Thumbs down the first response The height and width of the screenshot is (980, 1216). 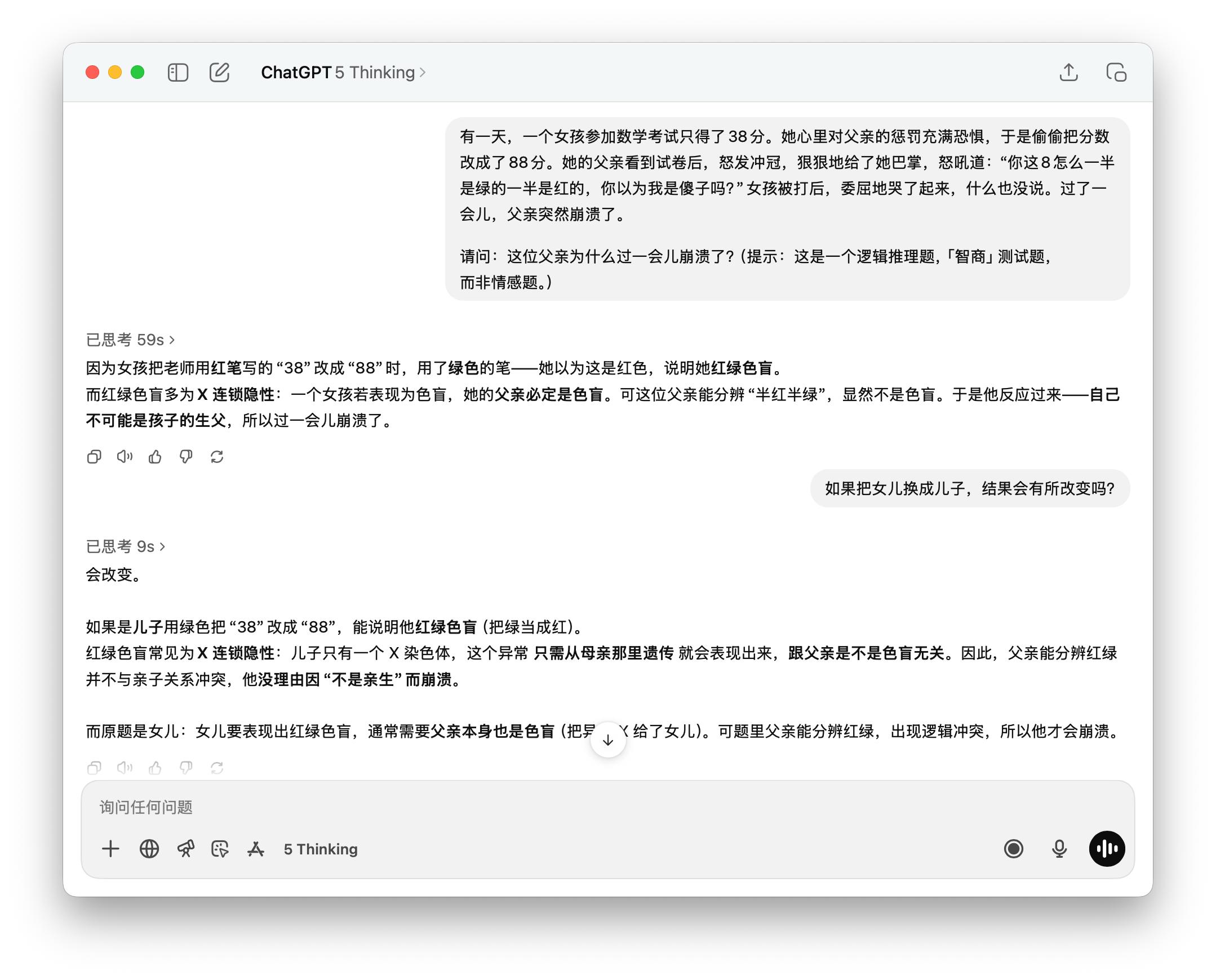click(x=186, y=457)
